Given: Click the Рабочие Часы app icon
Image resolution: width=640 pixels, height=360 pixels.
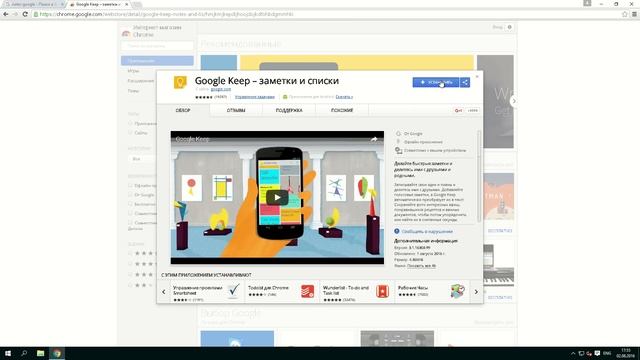Looking at the screenshot, I should click(458, 291).
